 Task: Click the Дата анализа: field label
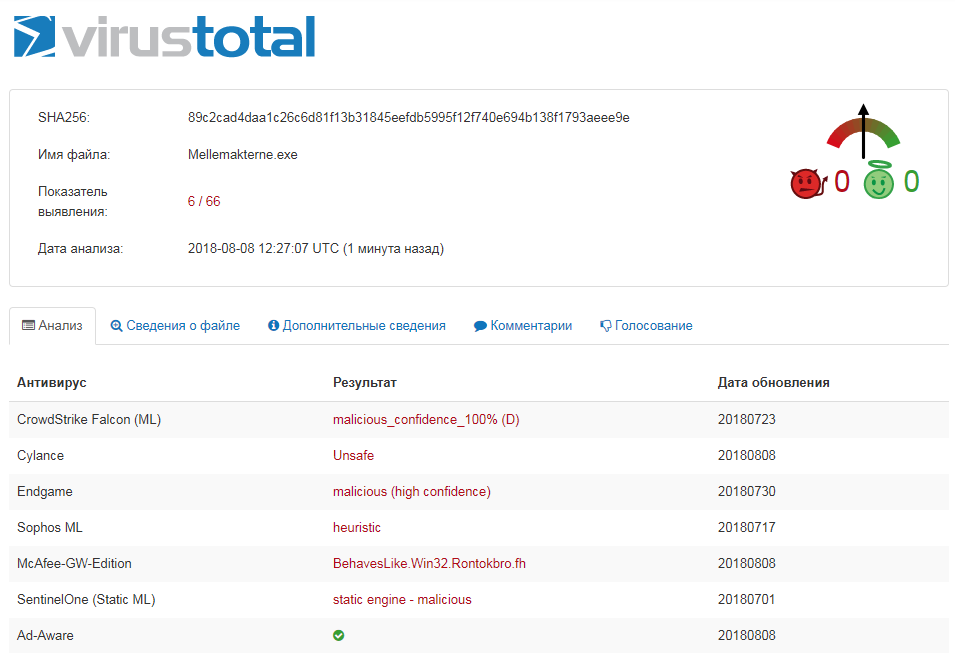tap(80, 249)
